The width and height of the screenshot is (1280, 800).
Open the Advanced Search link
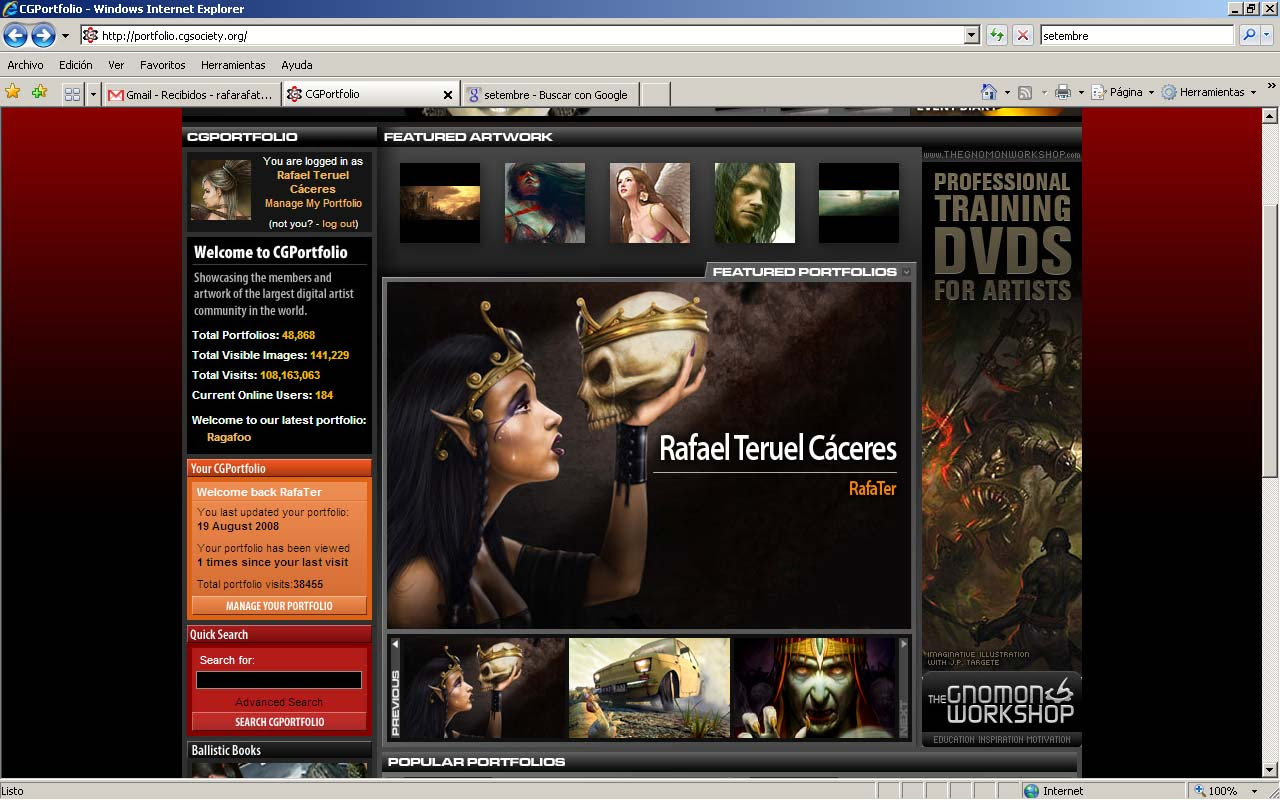pos(279,702)
